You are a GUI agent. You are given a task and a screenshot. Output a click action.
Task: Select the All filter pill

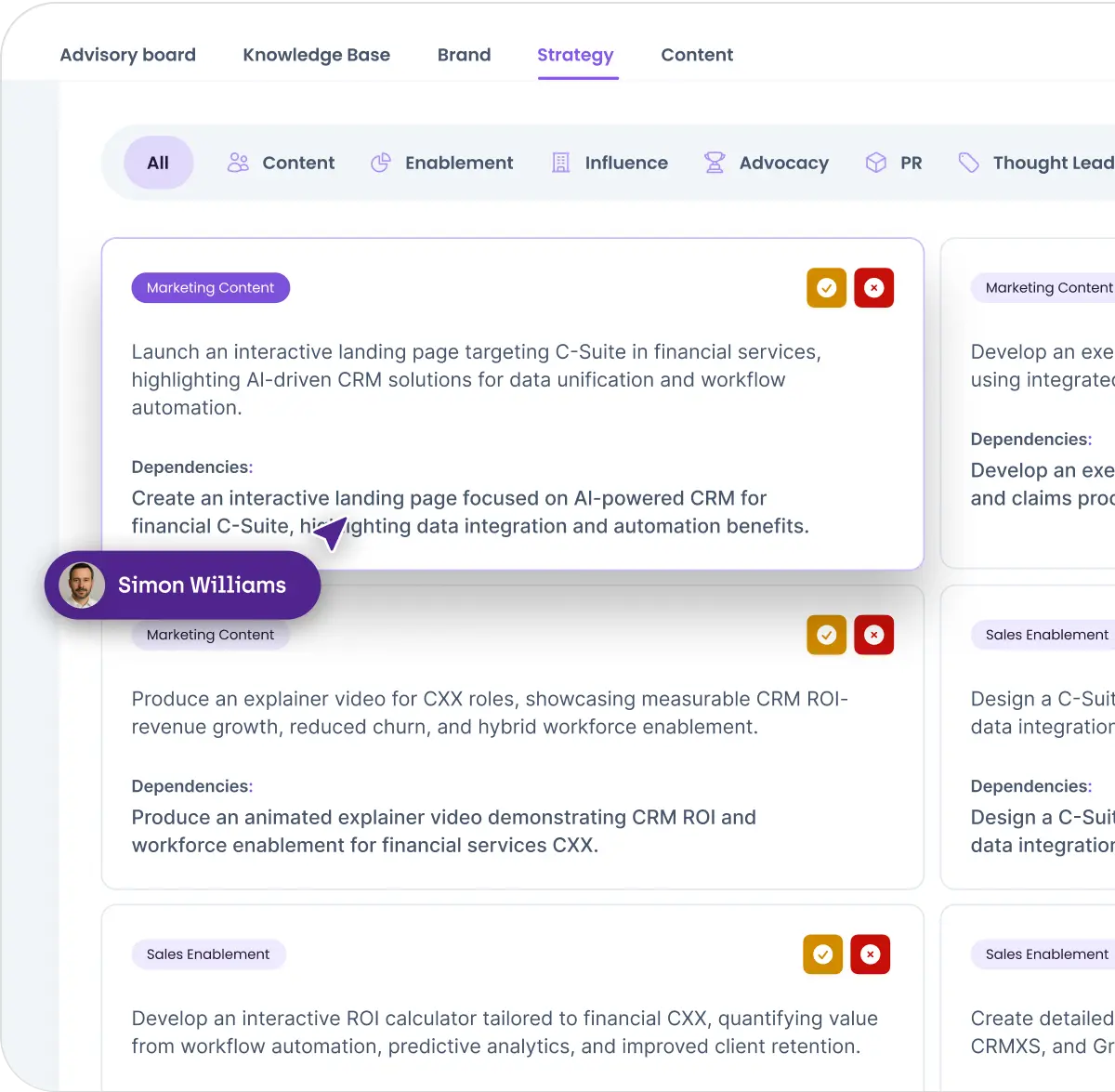coord(158,163)
